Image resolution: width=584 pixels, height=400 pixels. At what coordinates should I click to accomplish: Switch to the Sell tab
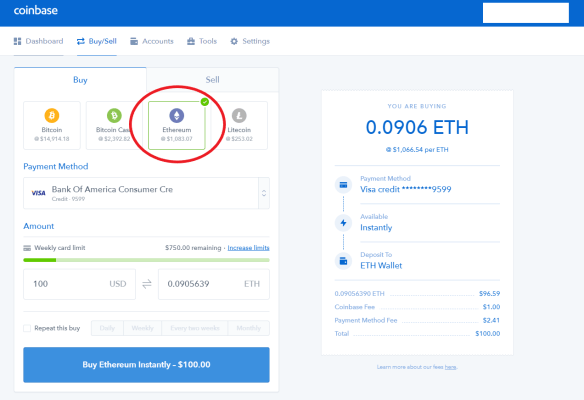click(212, 80)
